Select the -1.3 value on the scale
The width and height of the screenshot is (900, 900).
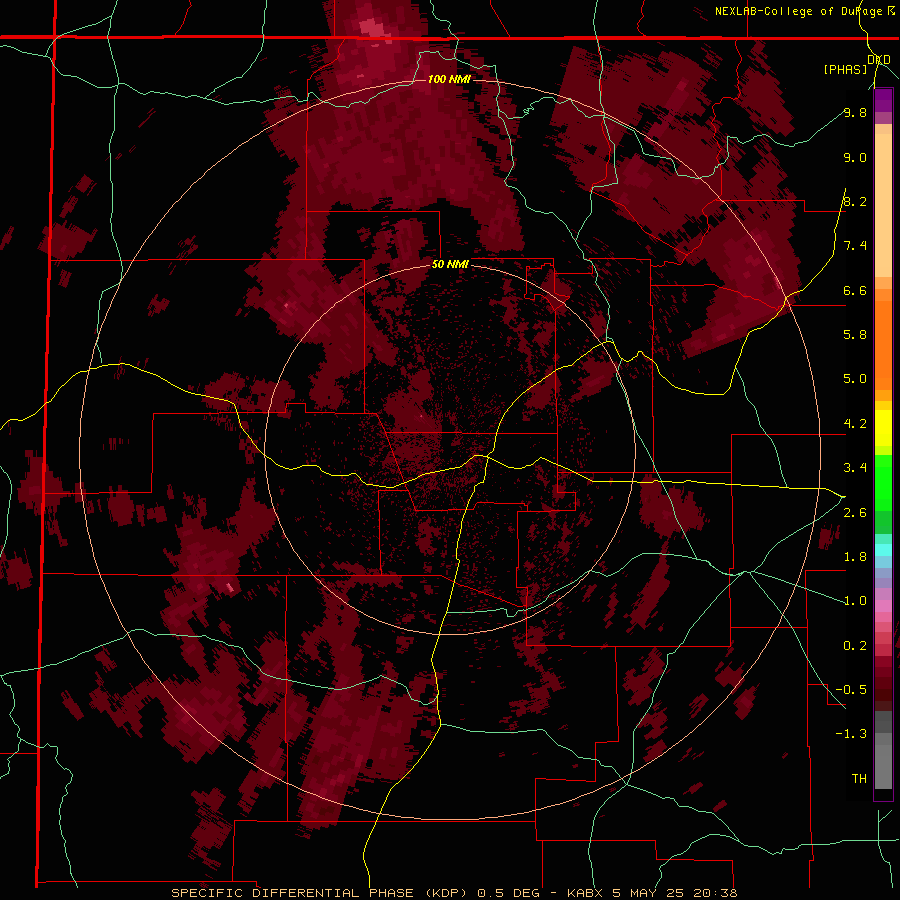coord(851,734)
